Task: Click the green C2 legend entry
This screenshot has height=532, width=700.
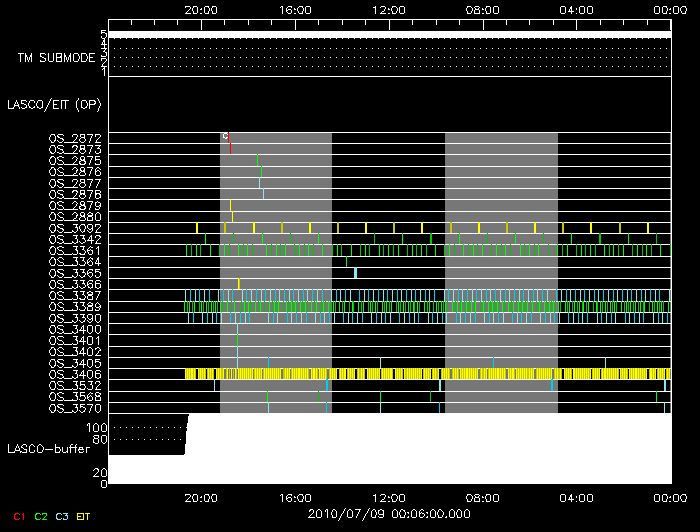Action: [41, 517]
